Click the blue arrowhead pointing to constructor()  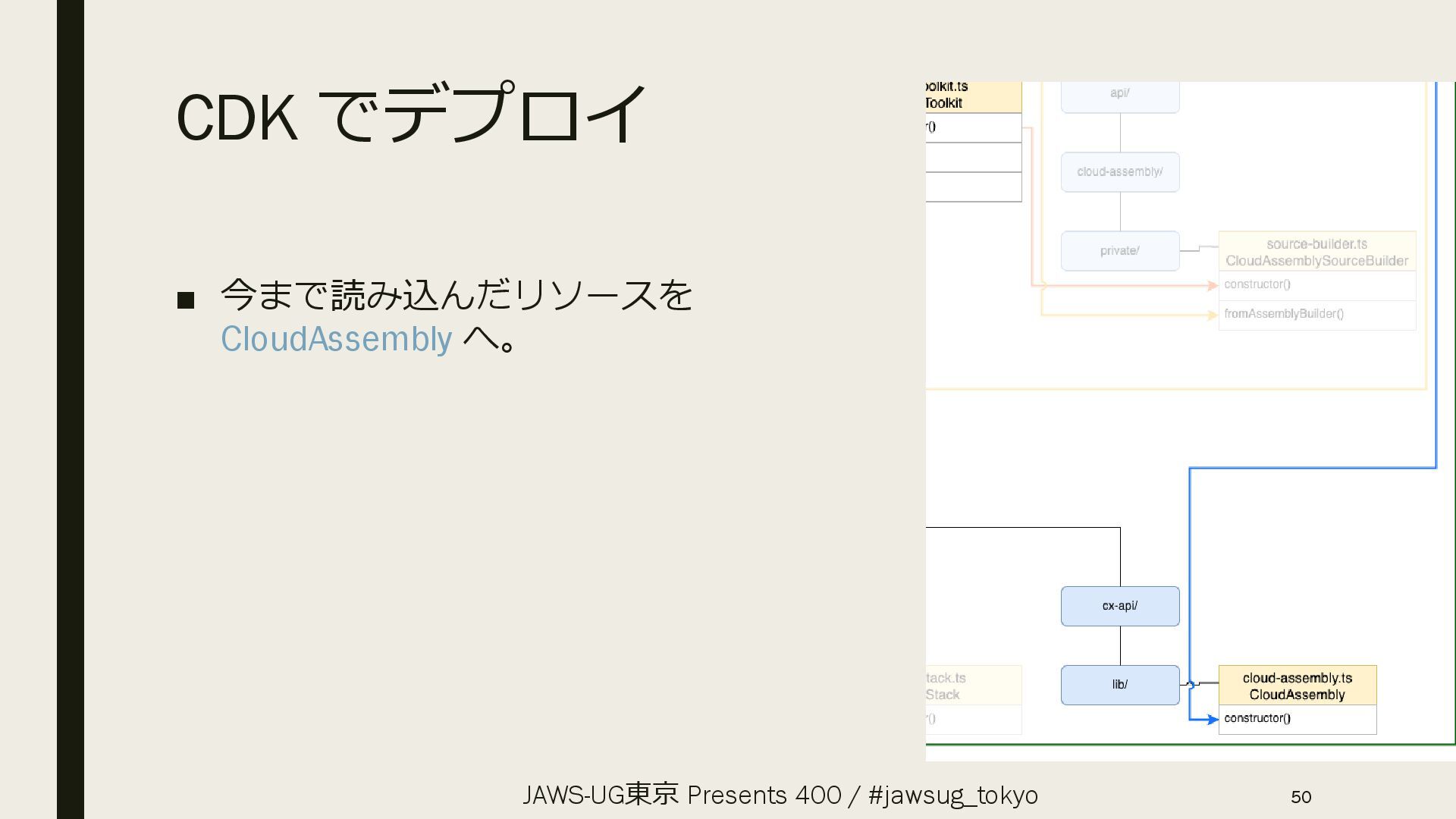click(x=1213, y=720)
